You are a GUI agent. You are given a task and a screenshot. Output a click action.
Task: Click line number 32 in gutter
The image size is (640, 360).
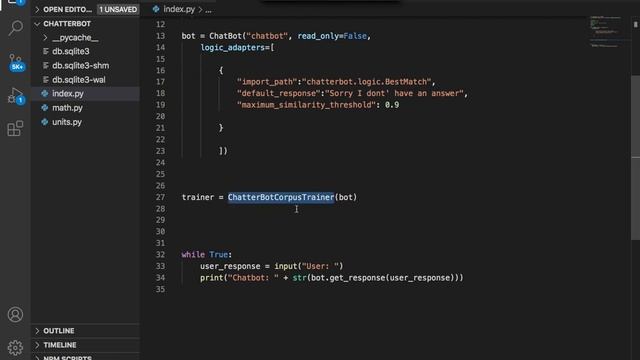160,255
